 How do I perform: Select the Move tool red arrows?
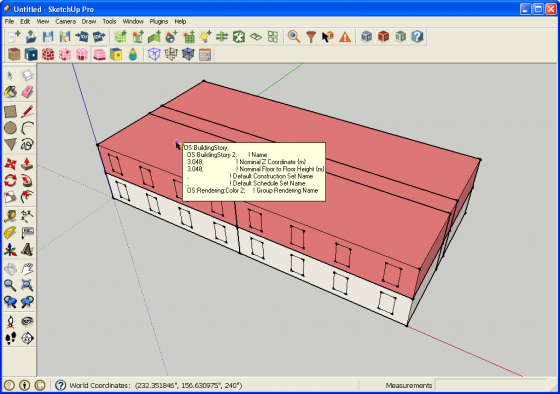click(10, 164)
